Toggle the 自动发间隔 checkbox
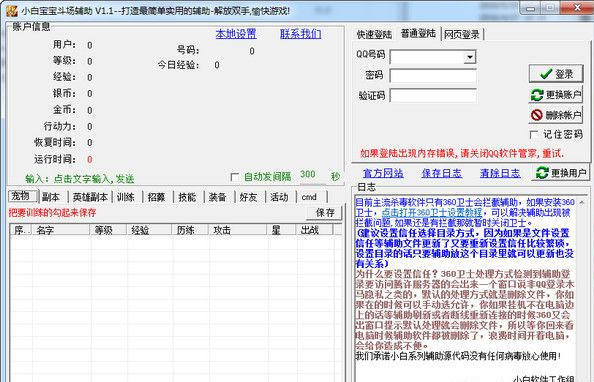This screenshot has height=382, width=594. coord(234,177)
